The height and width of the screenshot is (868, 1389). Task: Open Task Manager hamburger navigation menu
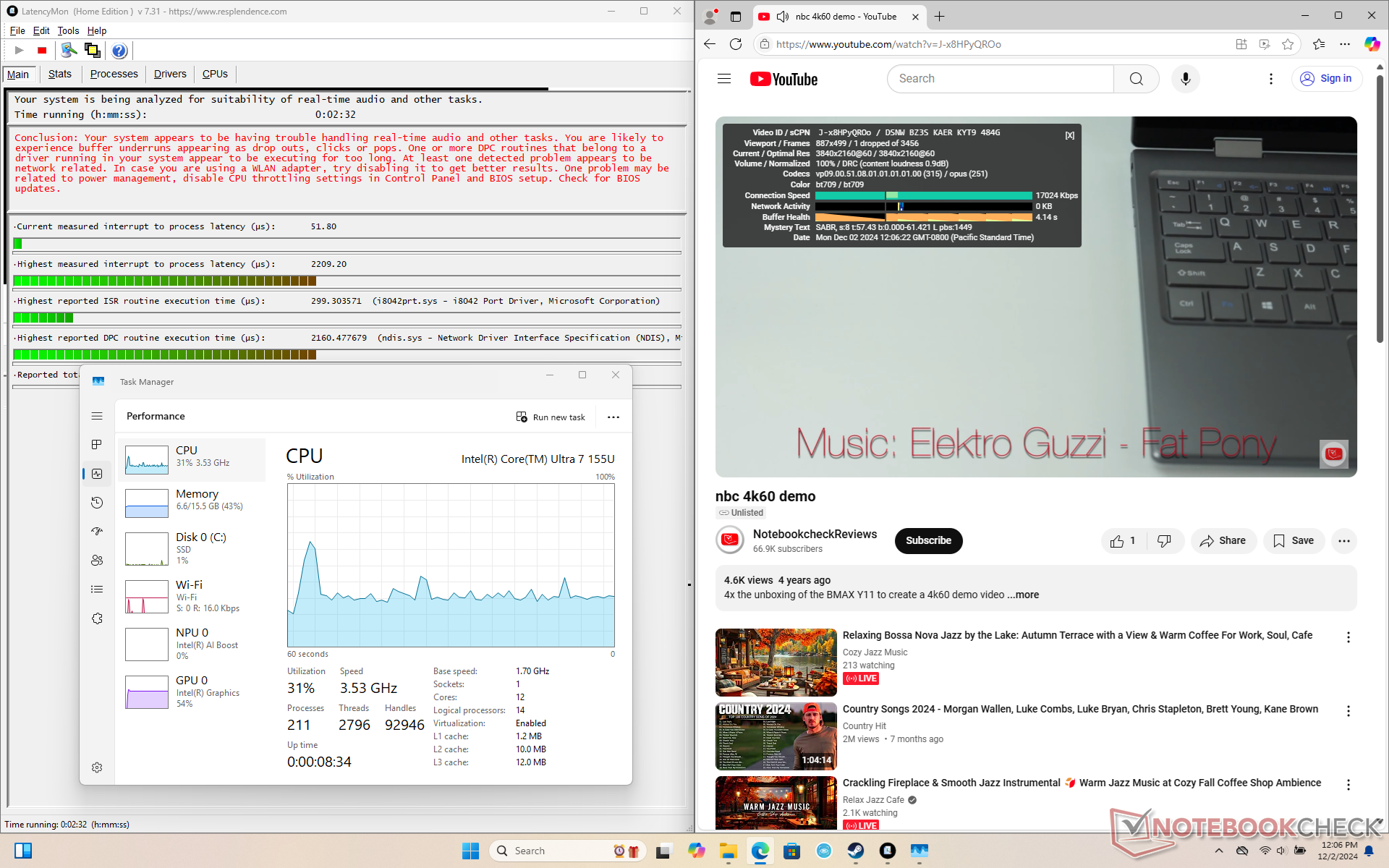(97, 416)
